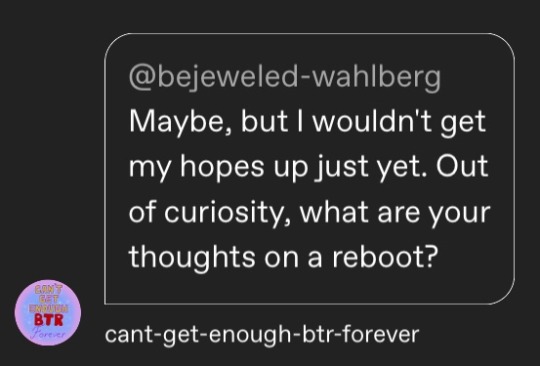Click "Maybe," at the message start
This screenshot has height=366, width=540.
[x=180, y=123]
